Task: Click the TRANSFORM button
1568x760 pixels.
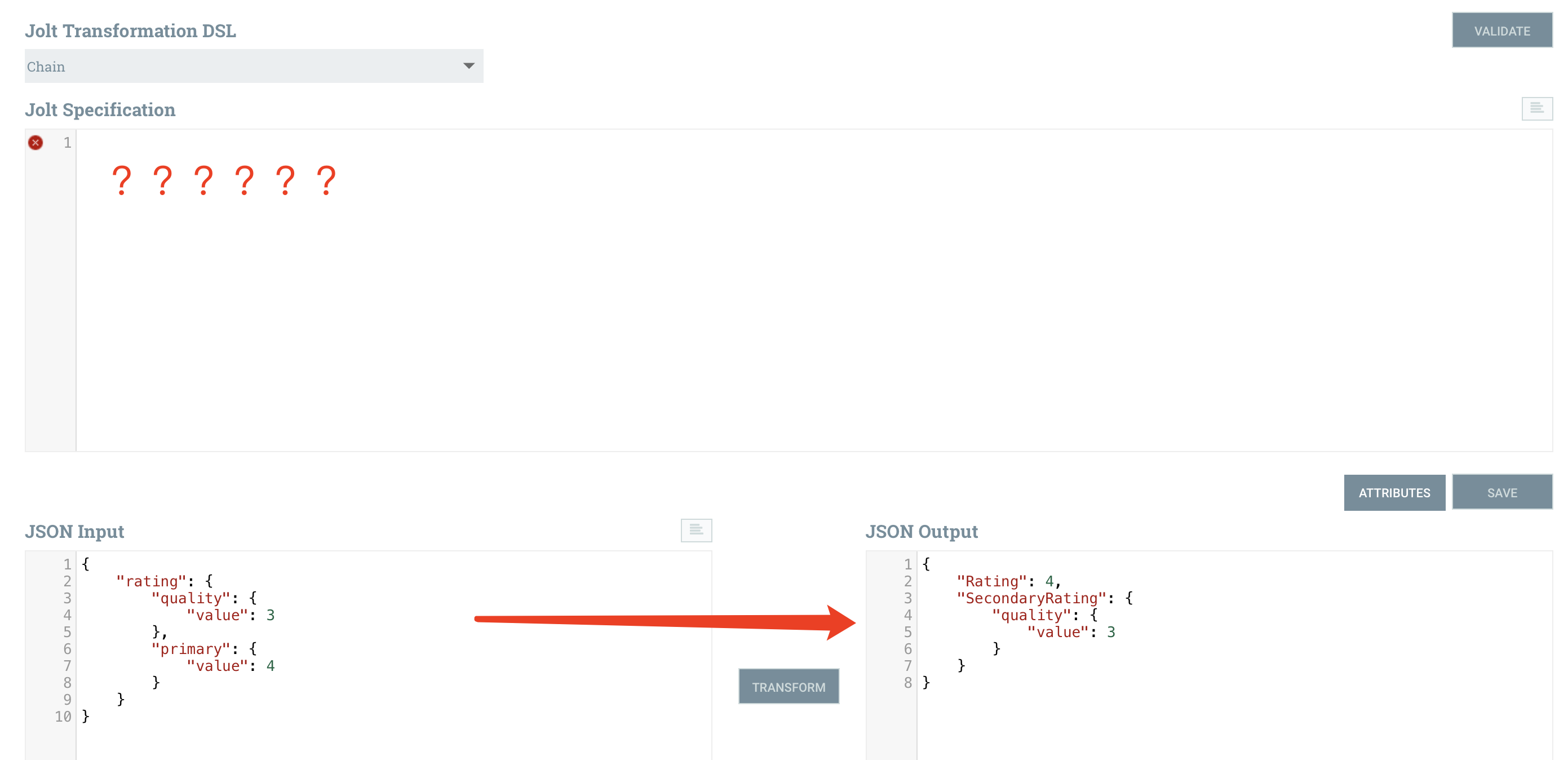Action: 789,686
